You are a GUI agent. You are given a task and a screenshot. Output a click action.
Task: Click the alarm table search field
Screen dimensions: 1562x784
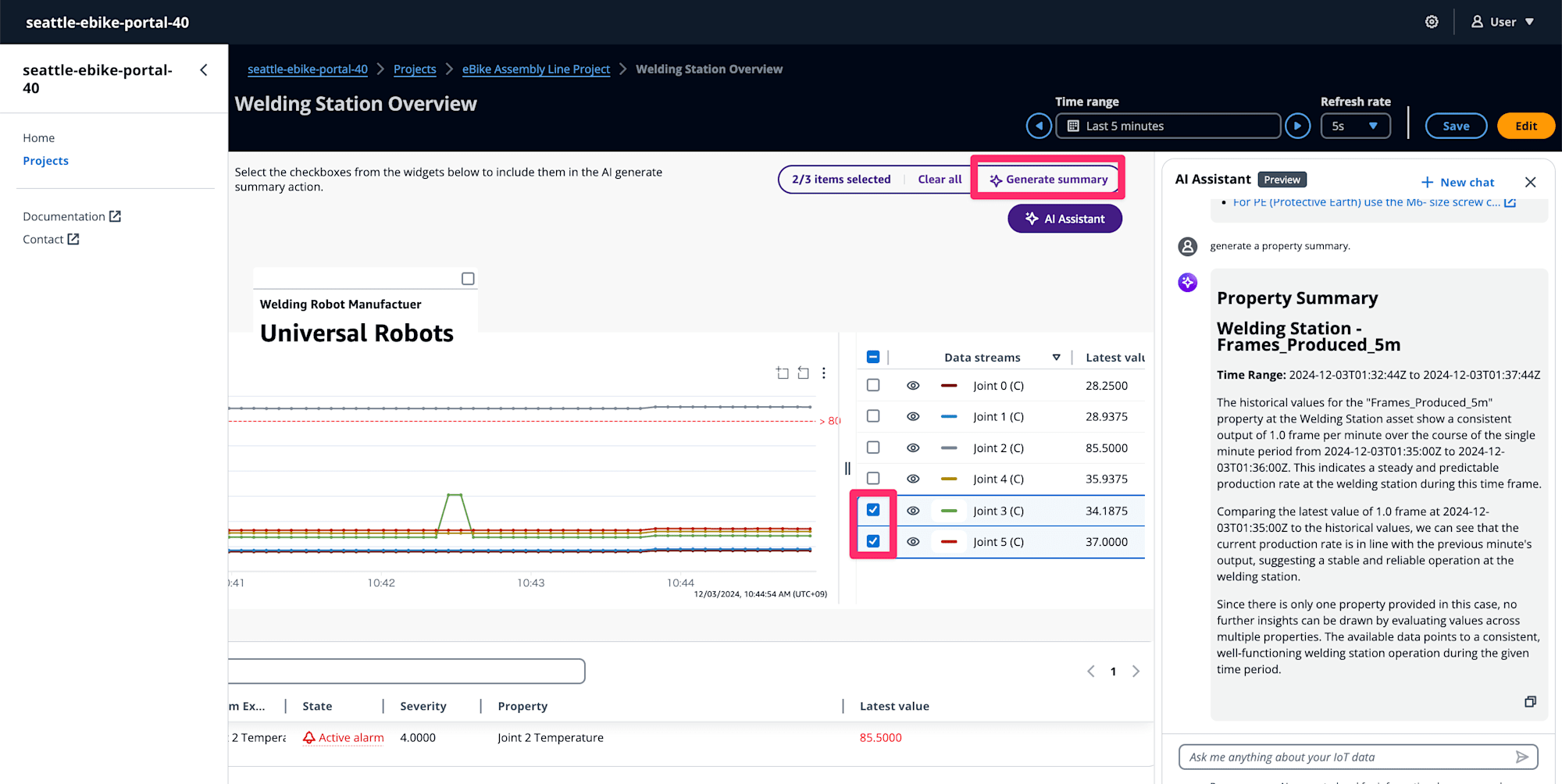coord(406,671)
